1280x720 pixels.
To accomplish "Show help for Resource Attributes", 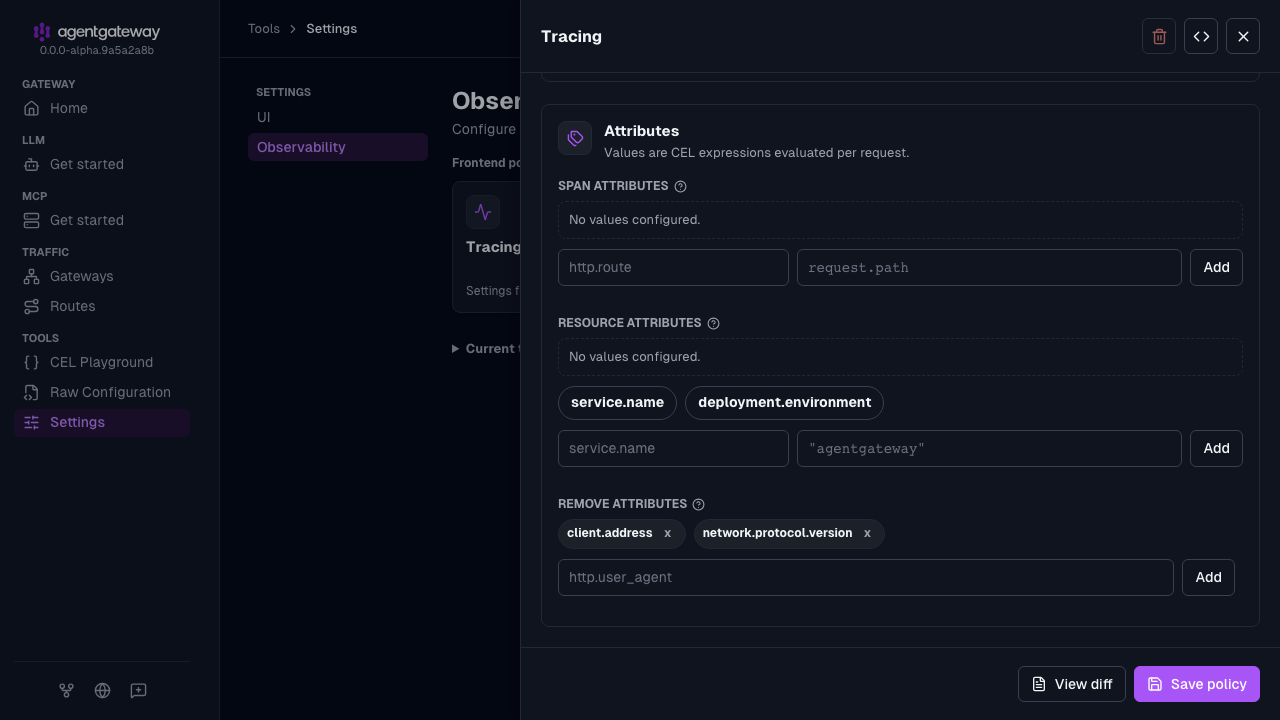I will pyautogui.click(x=713, y=323).
